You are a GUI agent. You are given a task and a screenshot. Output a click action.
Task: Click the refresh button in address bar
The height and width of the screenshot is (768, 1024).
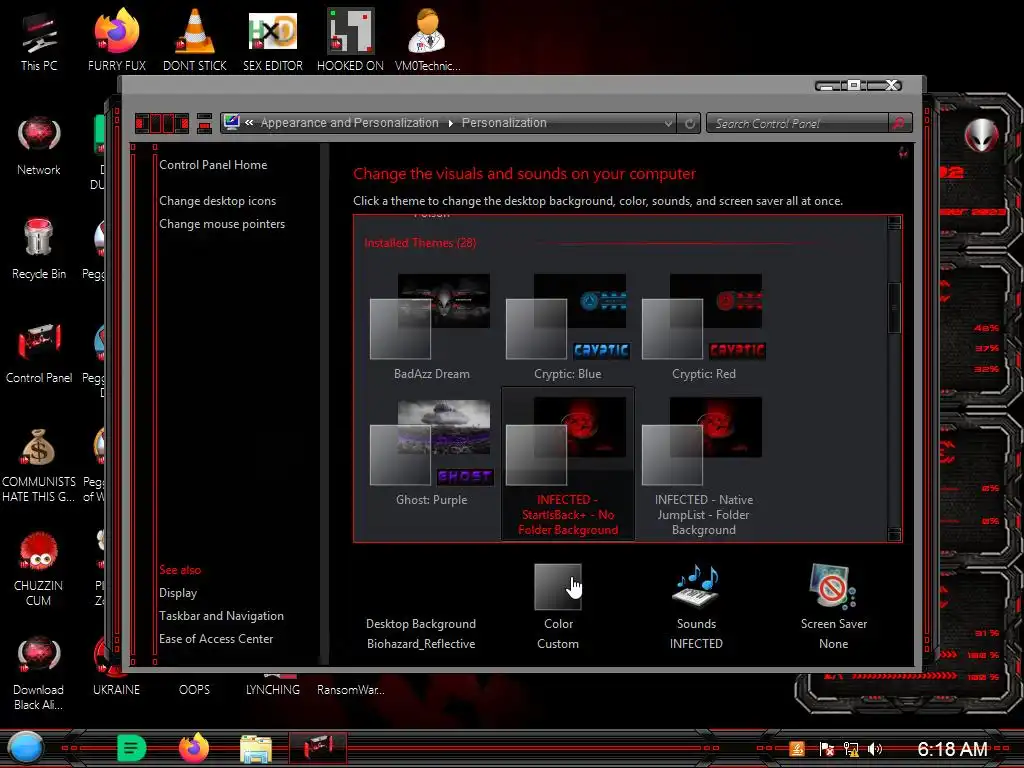tap(690, 123)
